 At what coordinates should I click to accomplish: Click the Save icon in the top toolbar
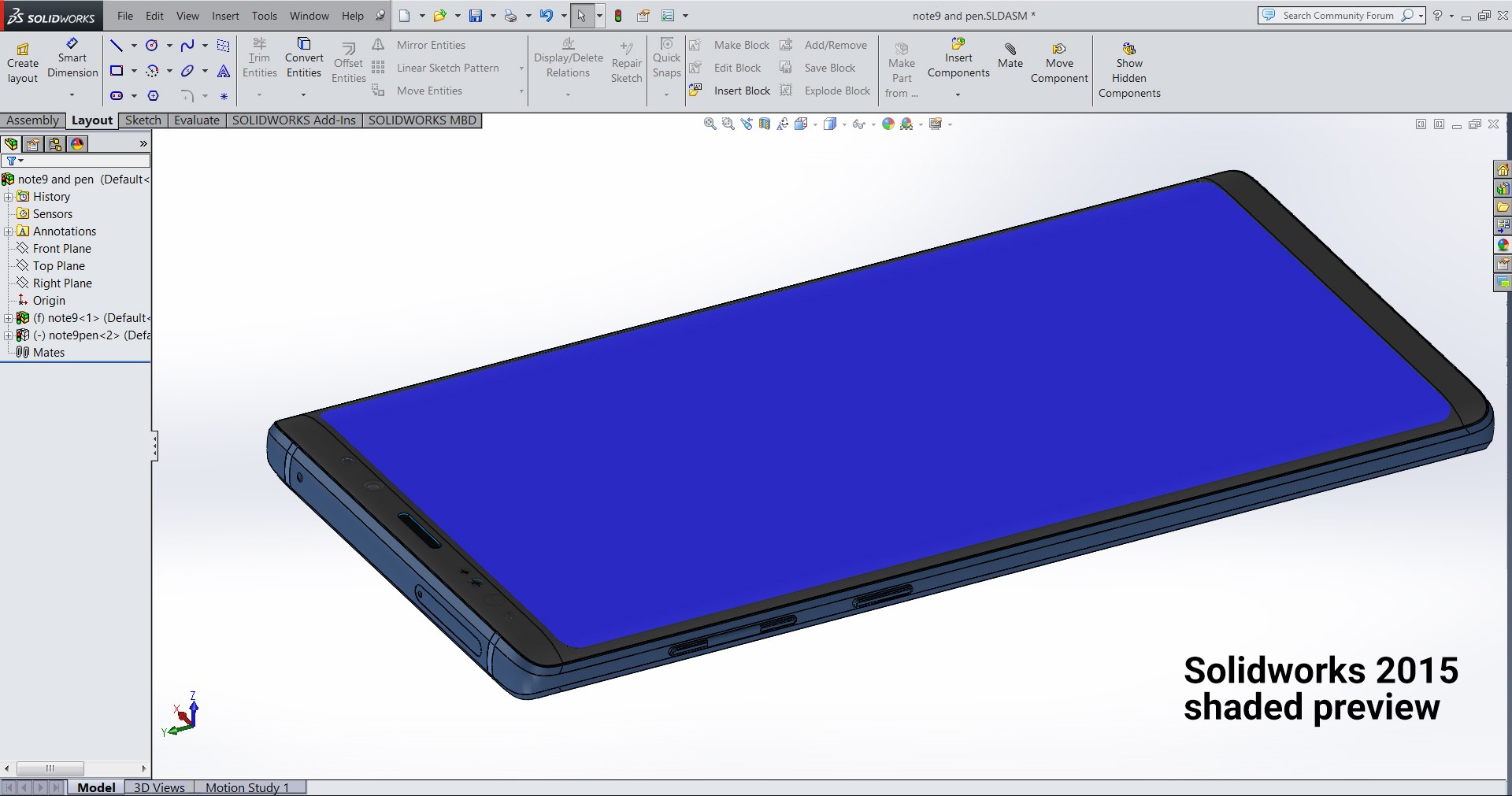[x=476, y=16]
